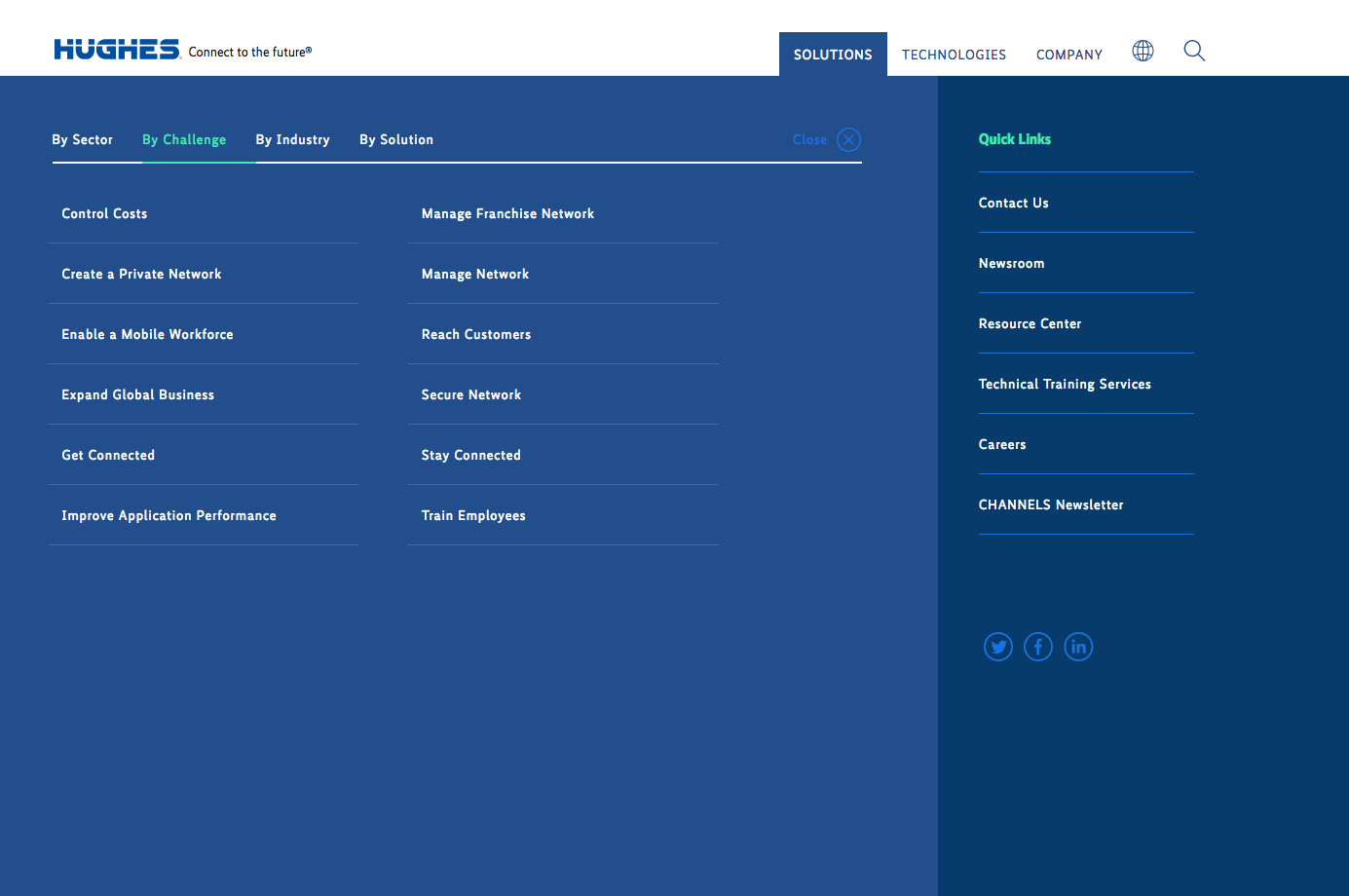Click the circled X close icon
Viewport: 1349px width, 896px height.
[849, 139]
